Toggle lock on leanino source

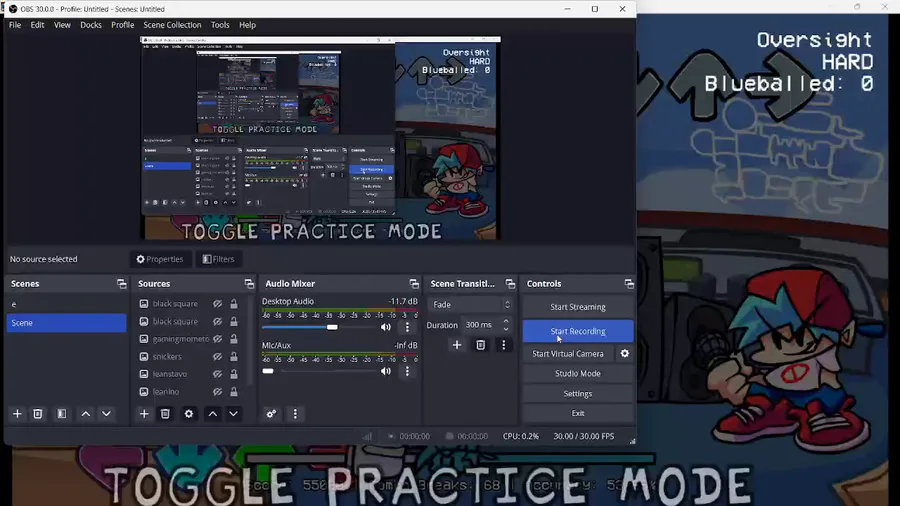tap(234, 392)
